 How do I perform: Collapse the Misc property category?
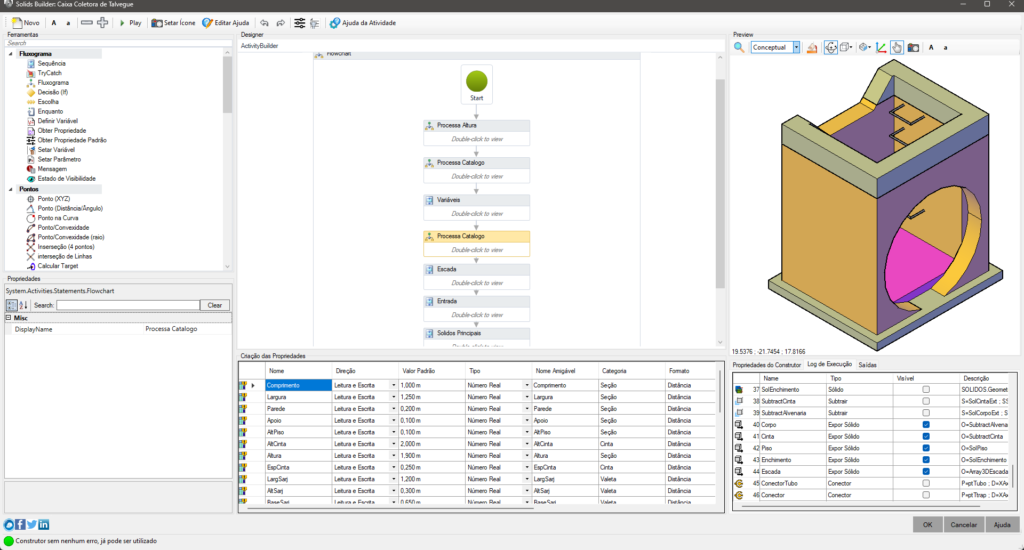click(x=8, y=317)
